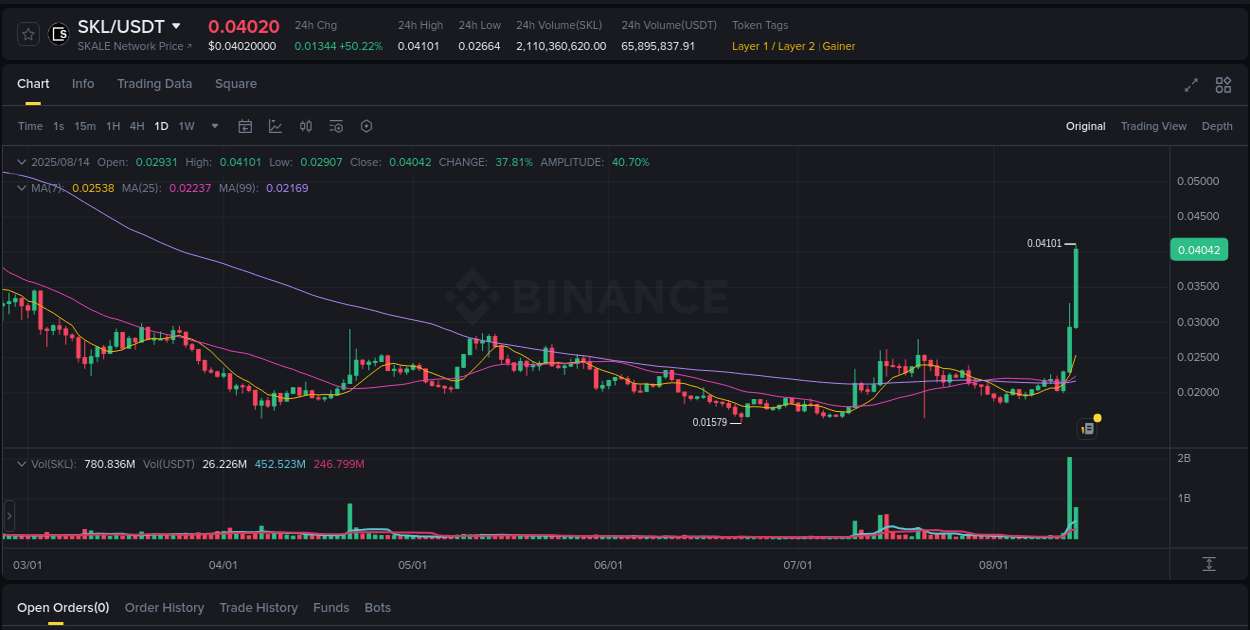Switch to the Depth chart view
Viewport: 1250px width, 630px height.
pyautogui.click(x=1217, y=126)
